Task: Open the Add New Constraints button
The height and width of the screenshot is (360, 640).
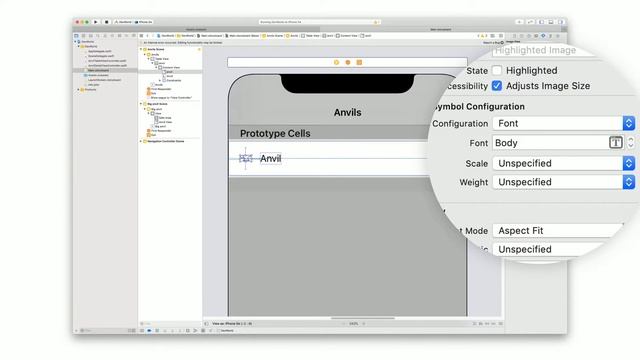Action: (x=487, y=324)
